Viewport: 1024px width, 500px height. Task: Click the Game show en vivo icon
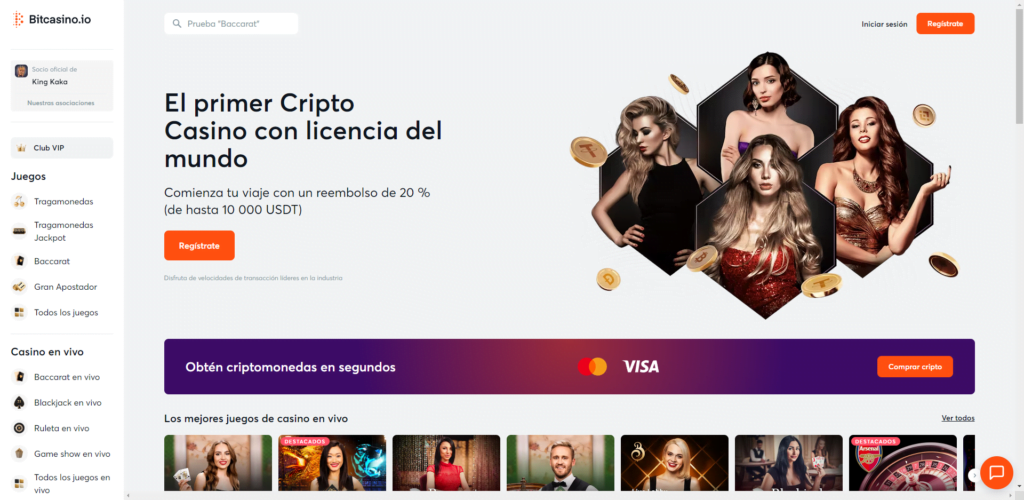coord(20,454)
